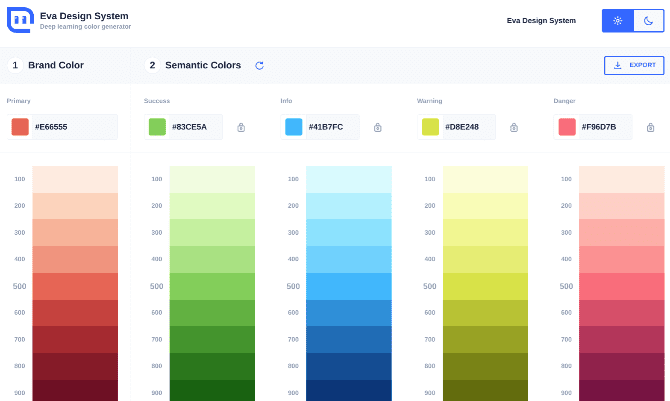Open the Success green color swatch picker
The height and width of the screenshot is (401, 670).
point(157,127)
